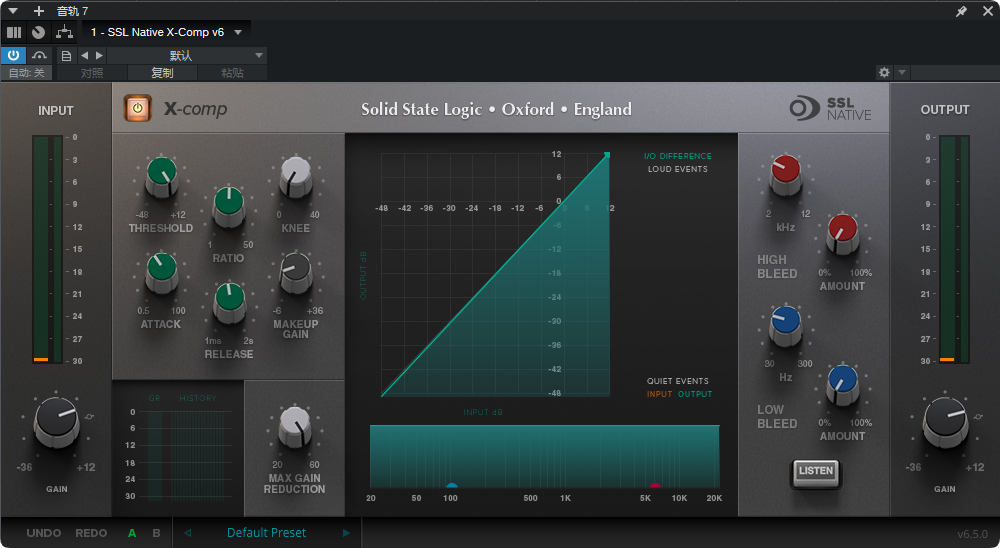Click the blue Low Bleed Amount knob
Screen dimensions: 1000x548
coord(842,385)
